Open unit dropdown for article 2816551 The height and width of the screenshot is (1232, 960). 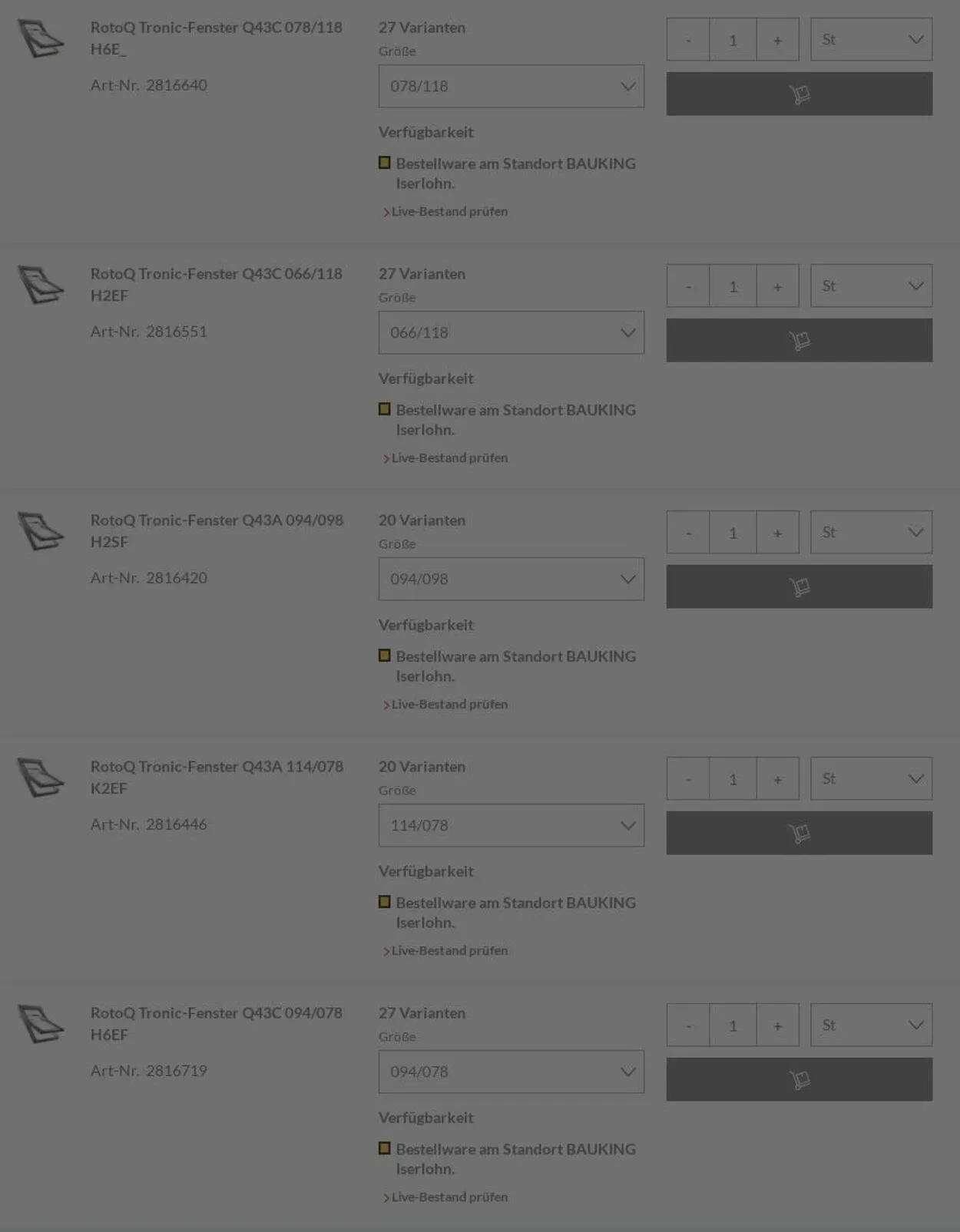click(871, 286)
